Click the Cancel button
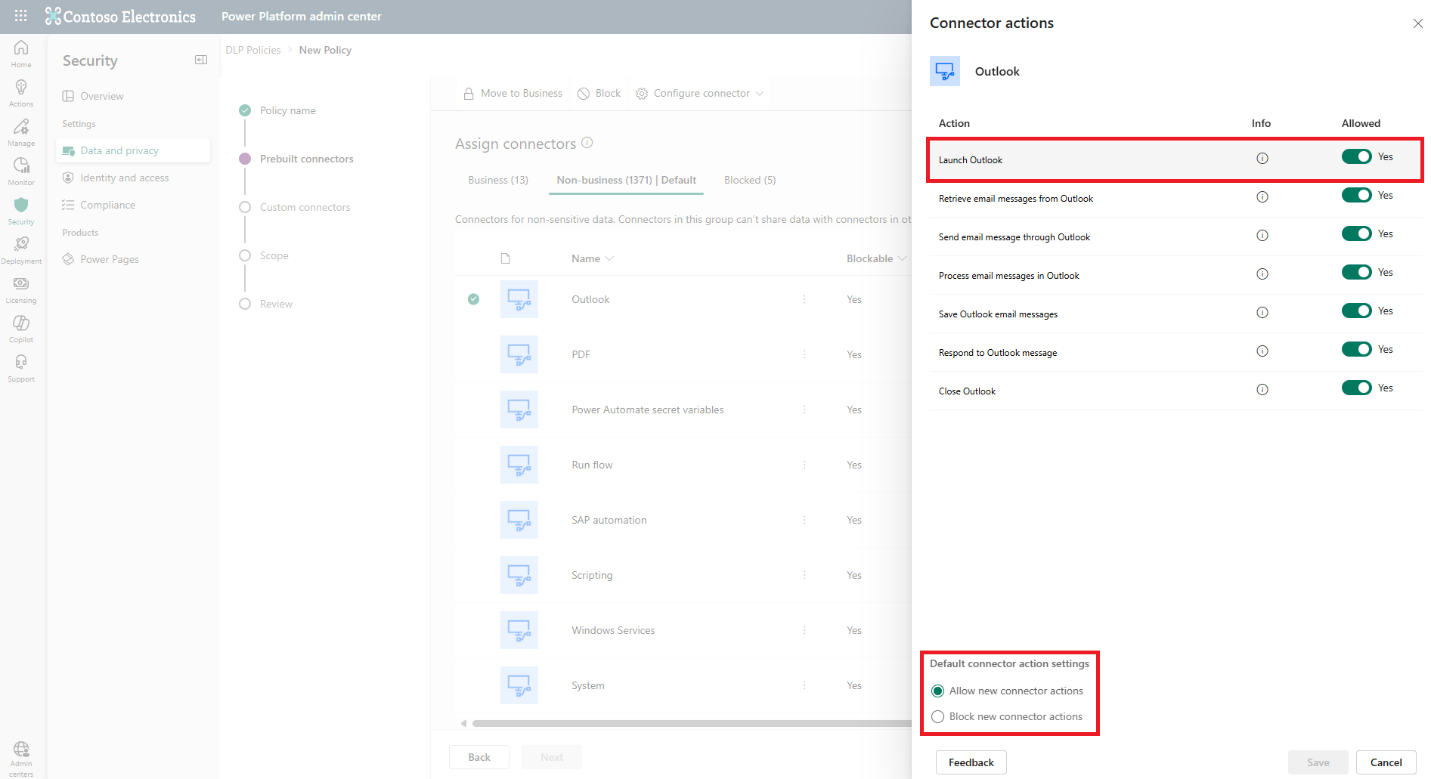The image size is (1431, 779). (1386, 762)
